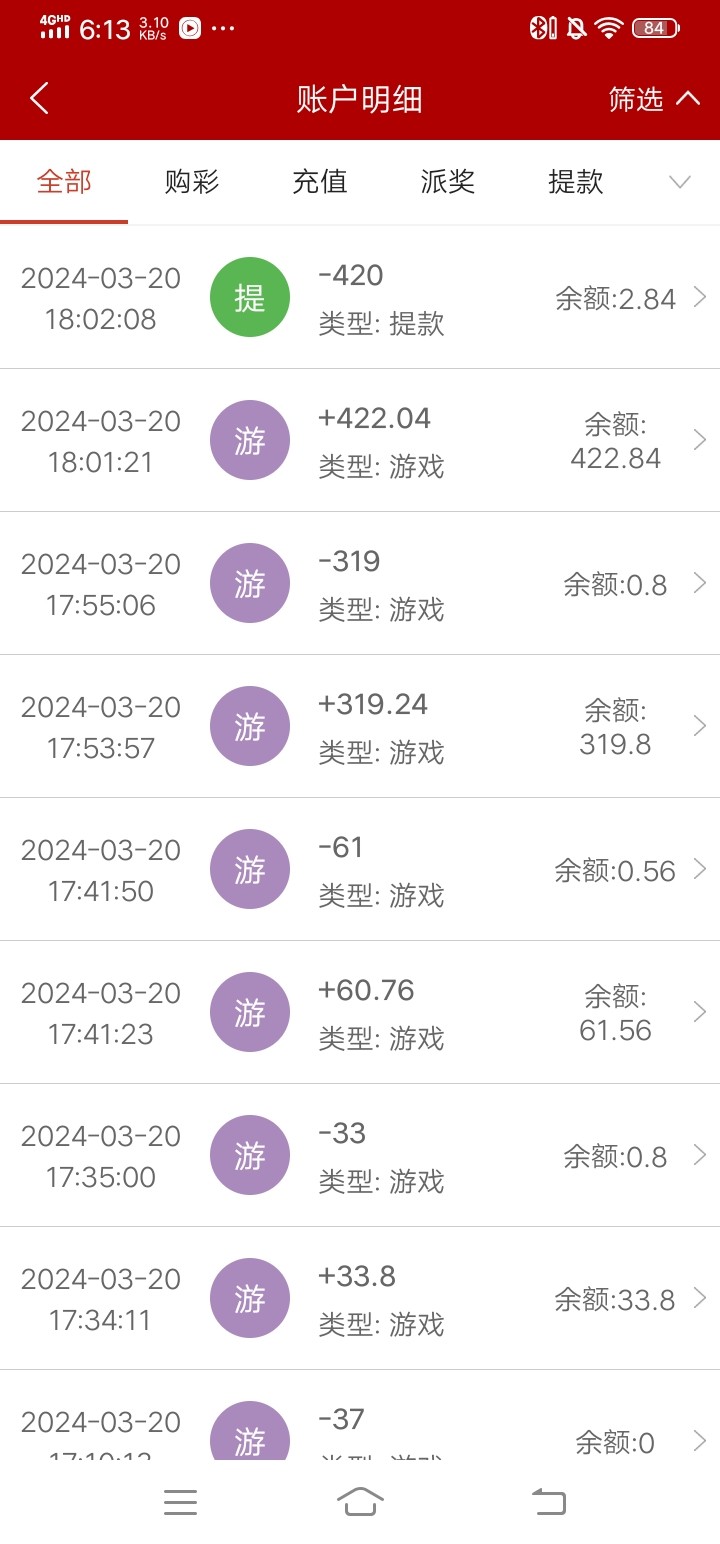Select the 派奖 tab
The height and width of the screenshot is (1544, 720).
(x=448, y=182)
